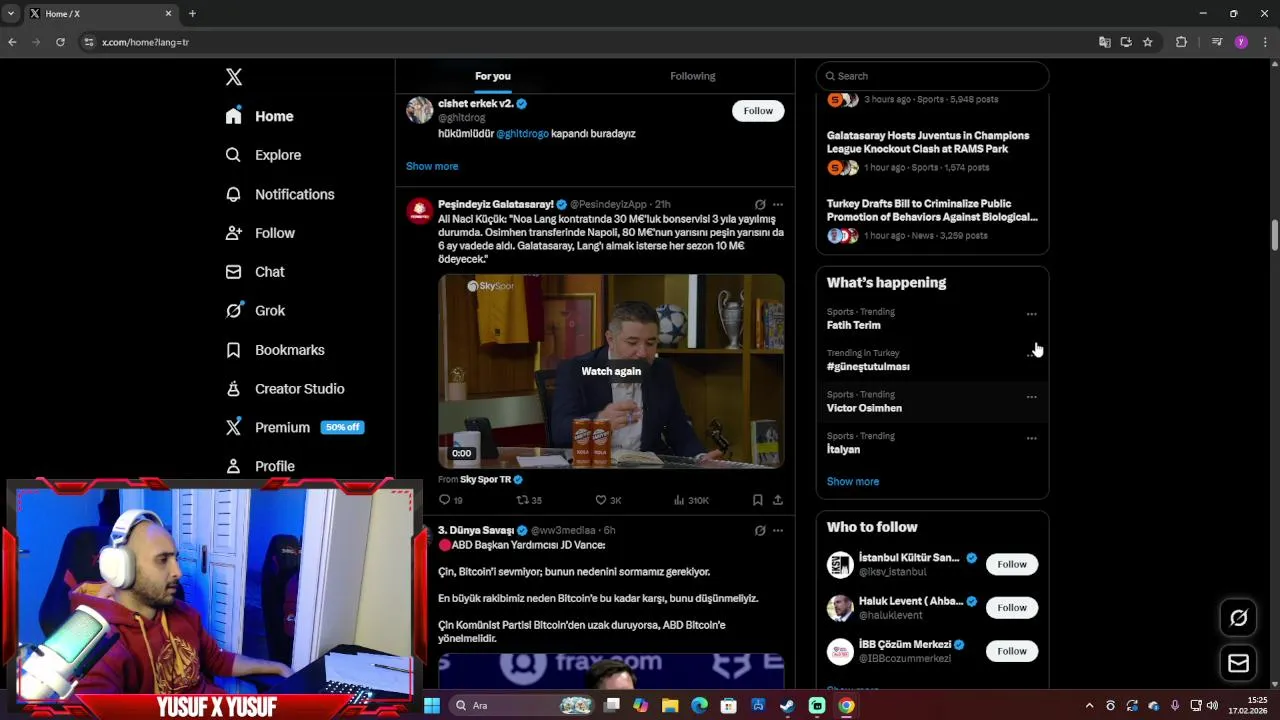
Task: Follow İBB Çözüm Merkezi account
Action: pos(1012,651)
